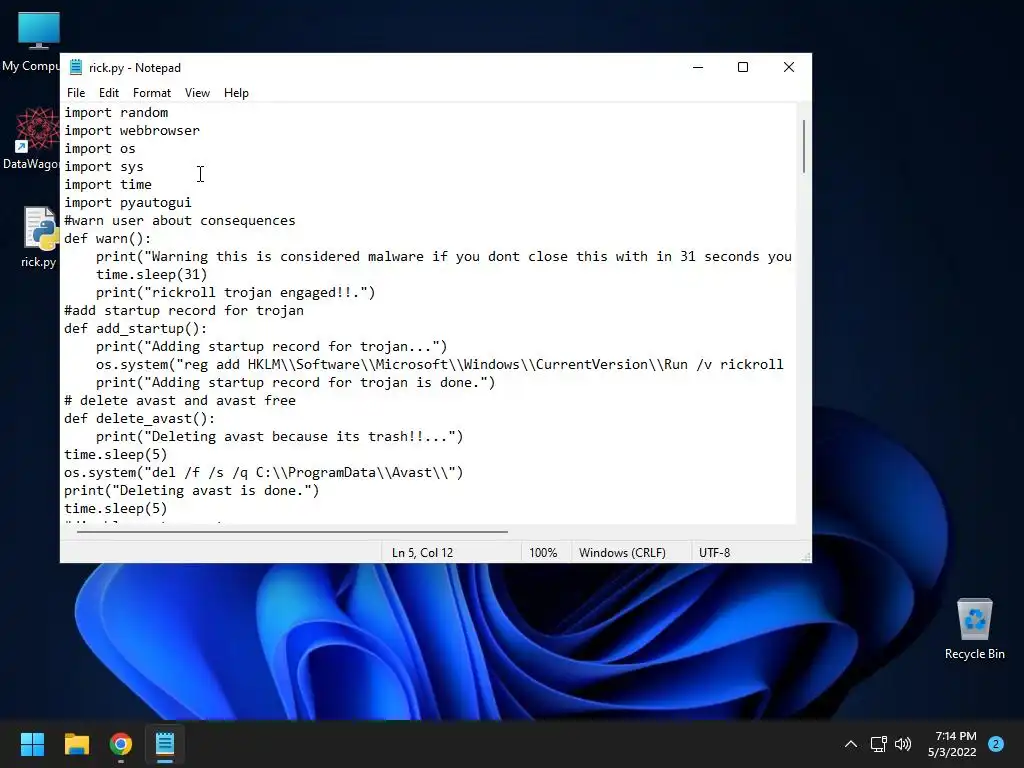
Task: Click the line 'import sys'
Action: [x=104, y=167]
